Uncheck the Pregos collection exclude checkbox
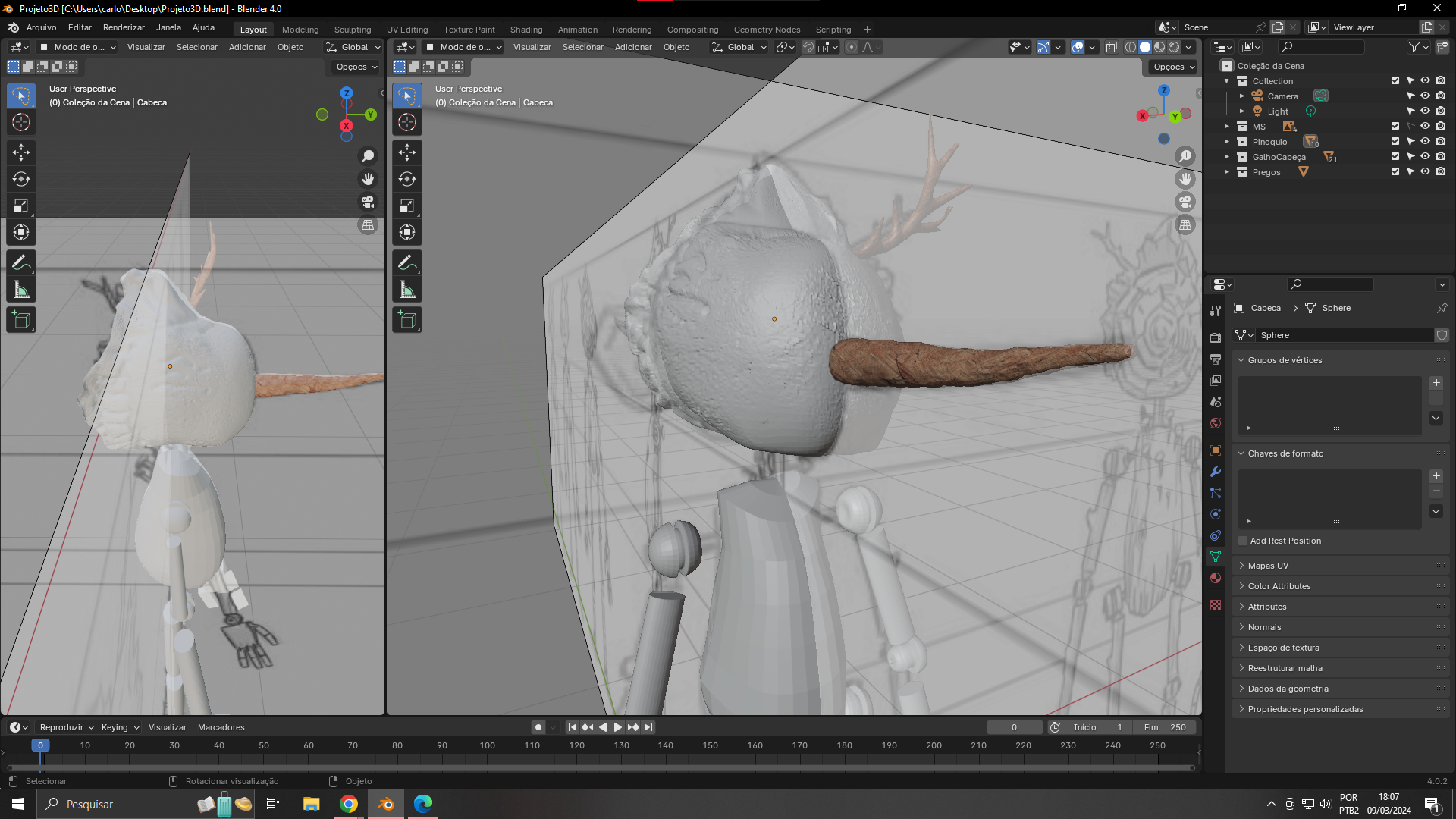This screenshot has height=819, width=1456. pos(1395,172)
